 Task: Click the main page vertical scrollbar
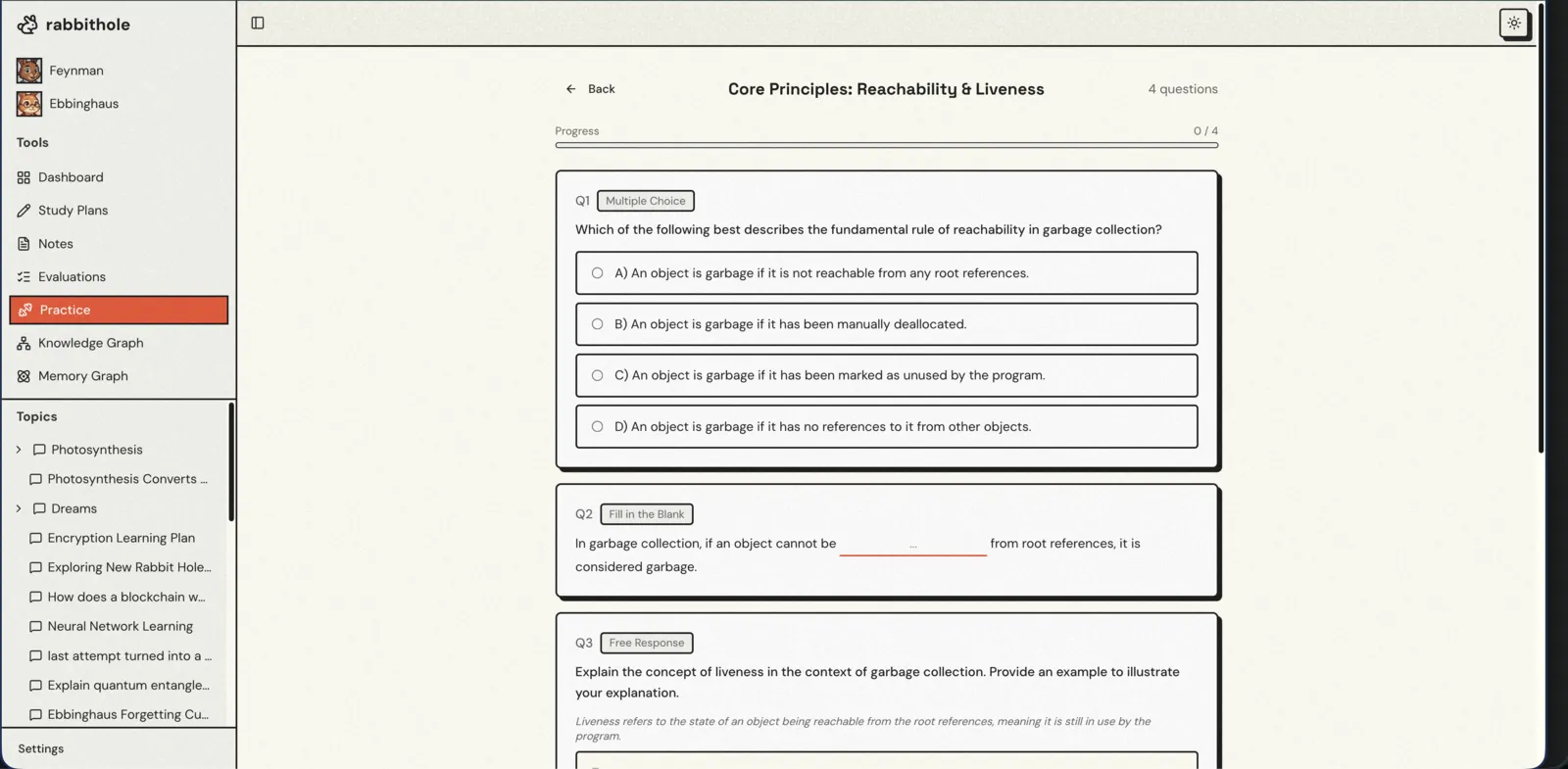(1541, 227)
